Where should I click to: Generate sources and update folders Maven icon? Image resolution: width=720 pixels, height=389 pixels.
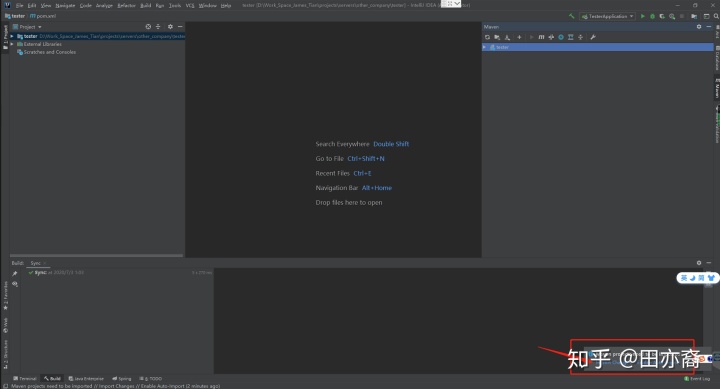pyautogui.click(x=497, y=37)
